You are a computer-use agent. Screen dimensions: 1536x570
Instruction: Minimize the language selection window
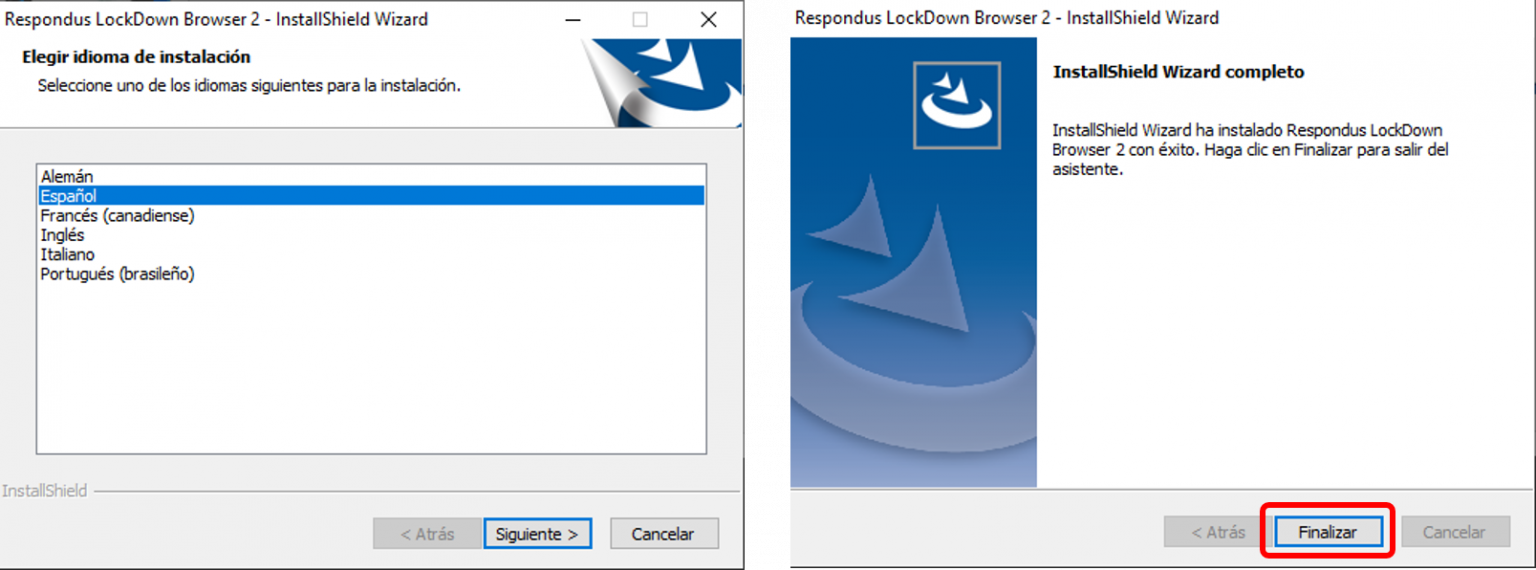[x=572, y=20]
